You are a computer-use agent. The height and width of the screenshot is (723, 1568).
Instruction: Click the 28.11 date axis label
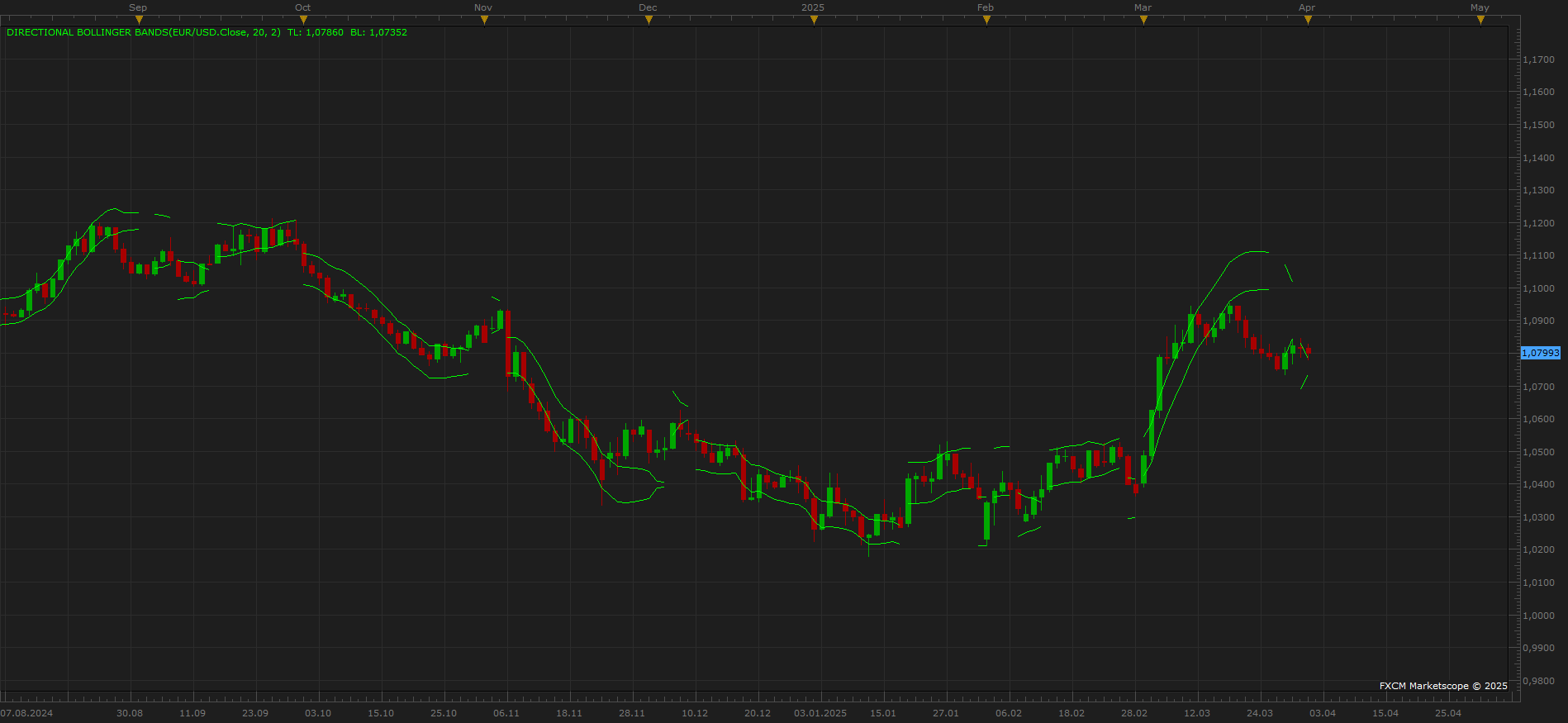tap(632, 713)
